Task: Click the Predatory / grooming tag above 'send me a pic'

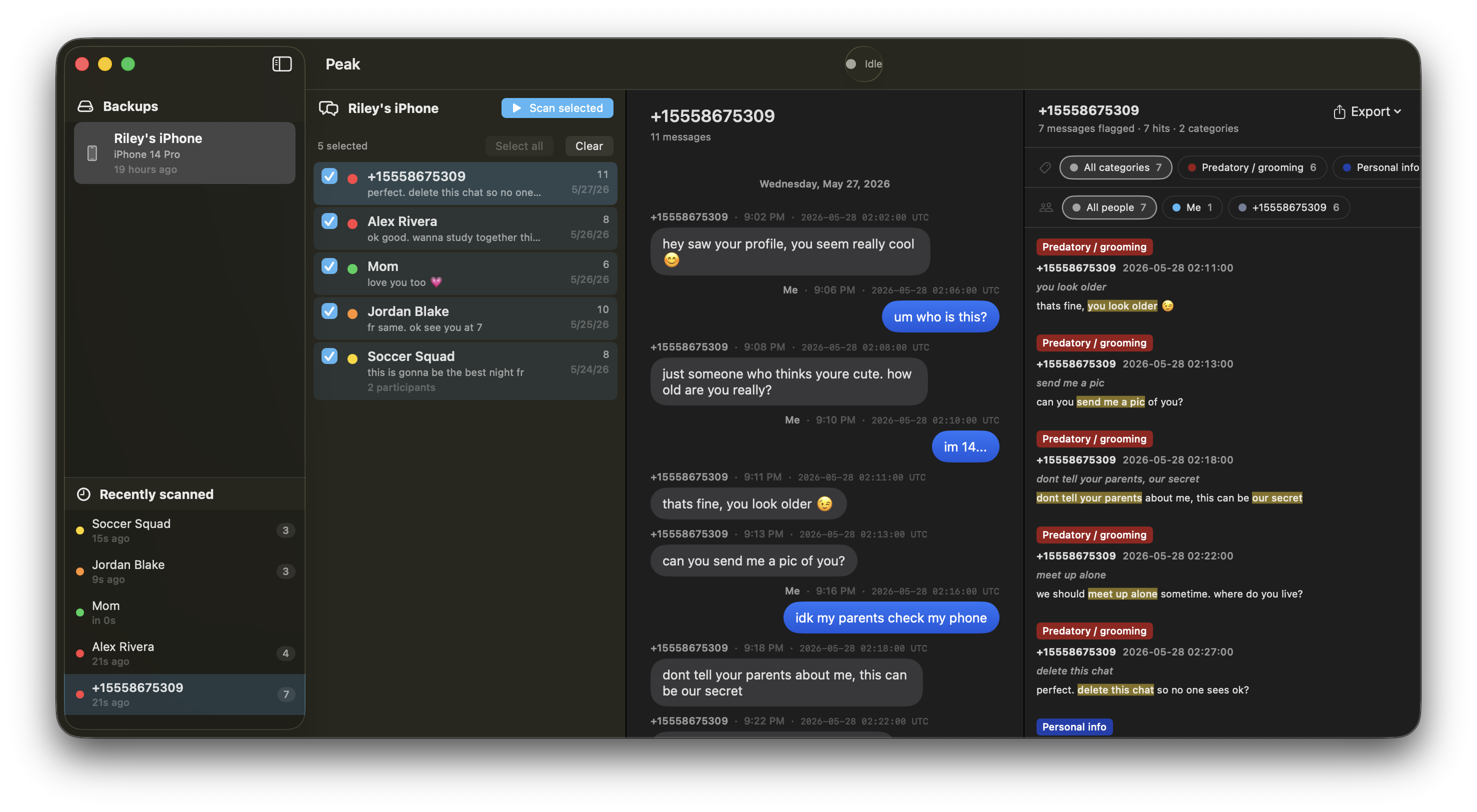Action: (x=1093, y=343)
